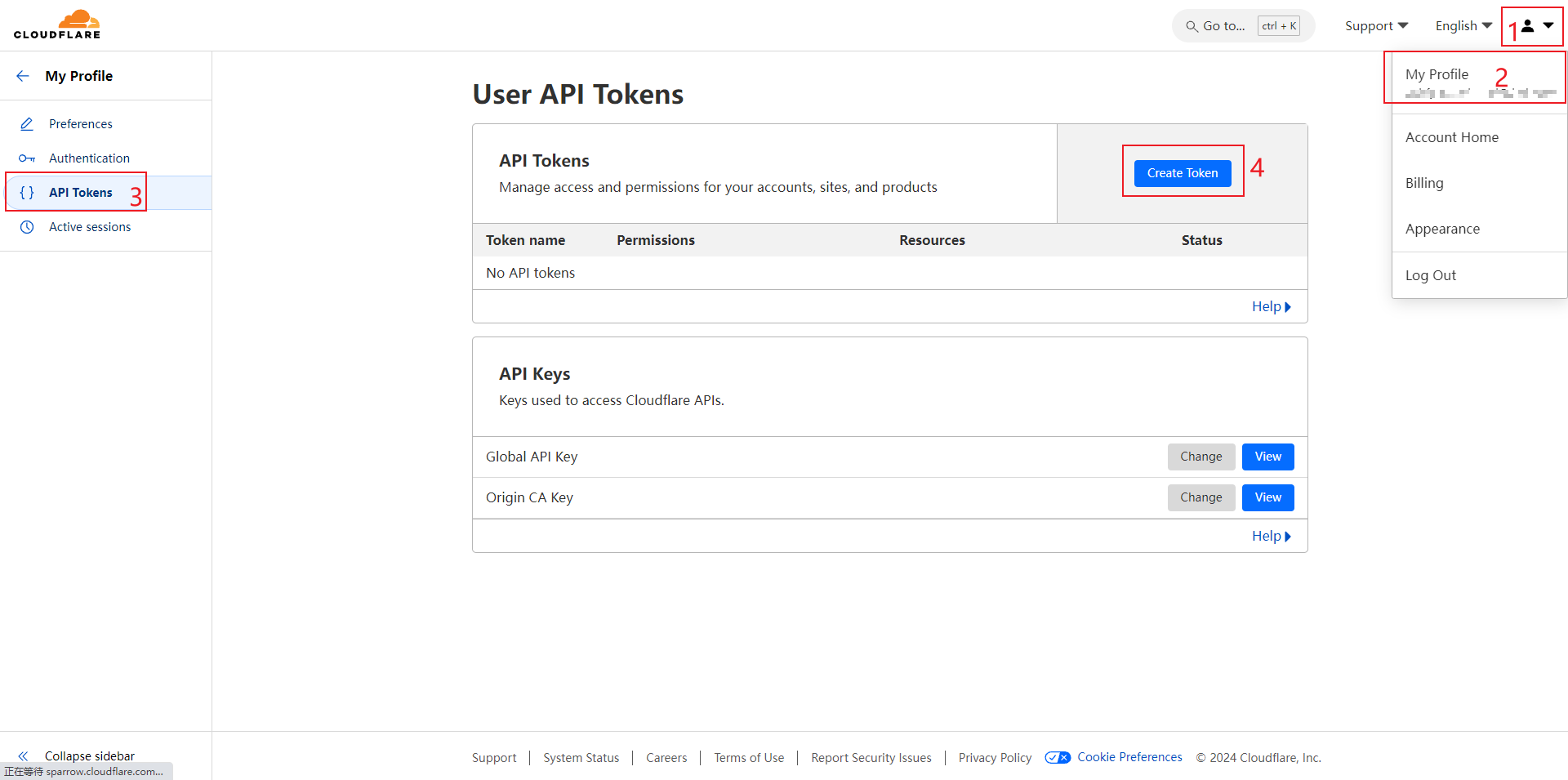Open Privacy Policy footer link

tap(995, 758)
